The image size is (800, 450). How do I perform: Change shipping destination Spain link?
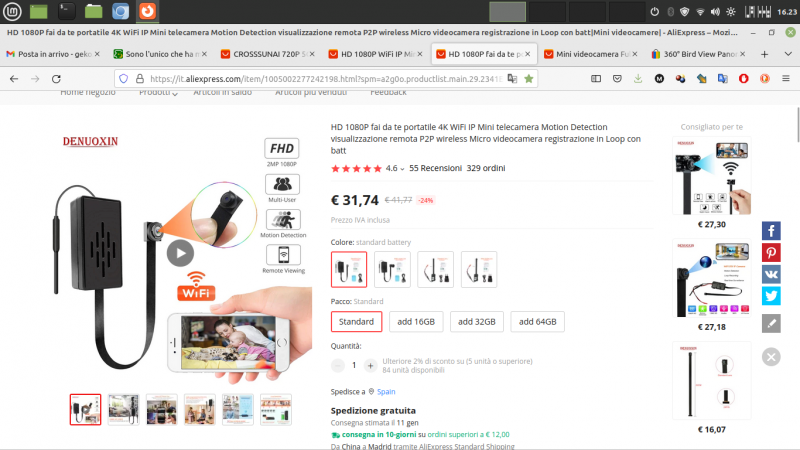386,392
